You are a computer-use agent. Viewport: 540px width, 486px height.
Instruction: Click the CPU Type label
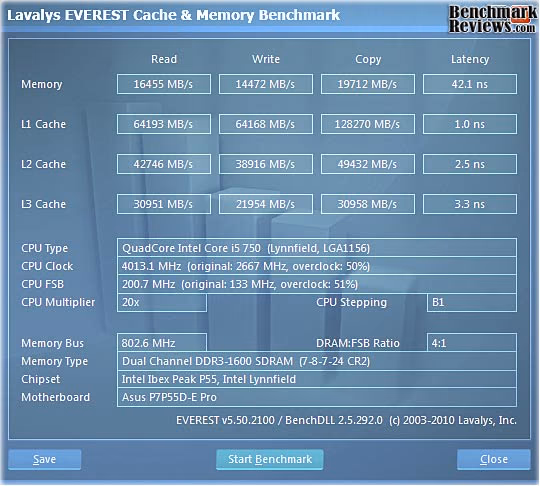[x=44, y=248]
